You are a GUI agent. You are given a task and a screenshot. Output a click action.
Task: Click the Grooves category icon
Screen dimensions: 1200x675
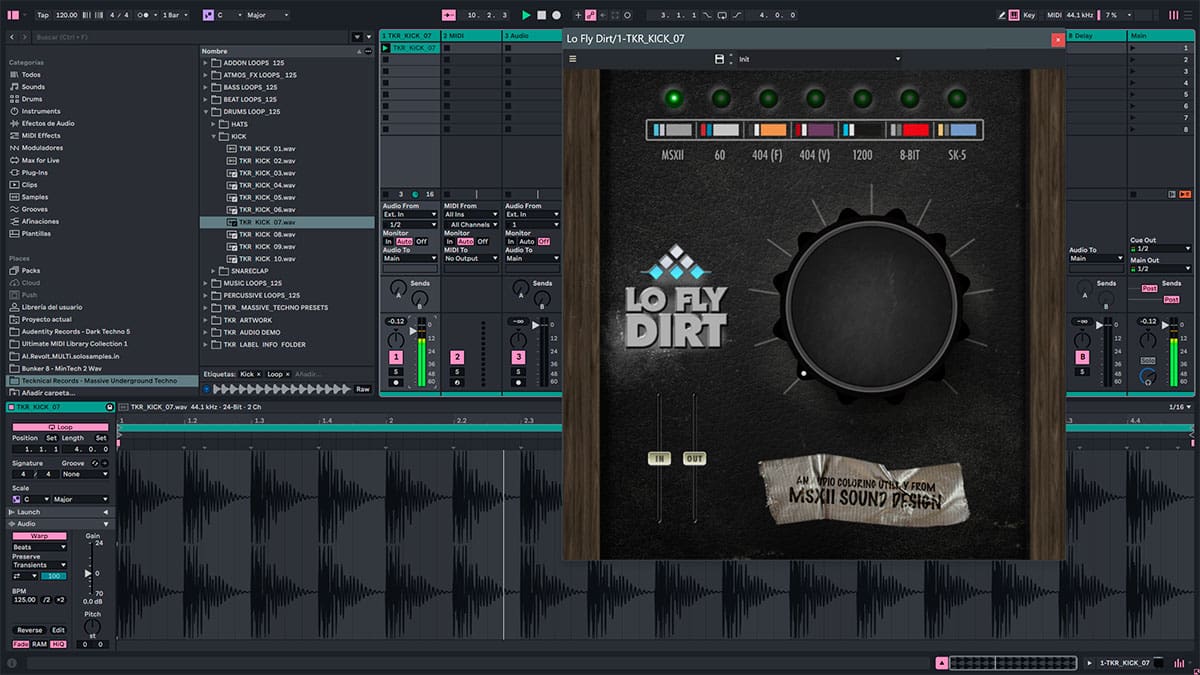tap(13, 209)
